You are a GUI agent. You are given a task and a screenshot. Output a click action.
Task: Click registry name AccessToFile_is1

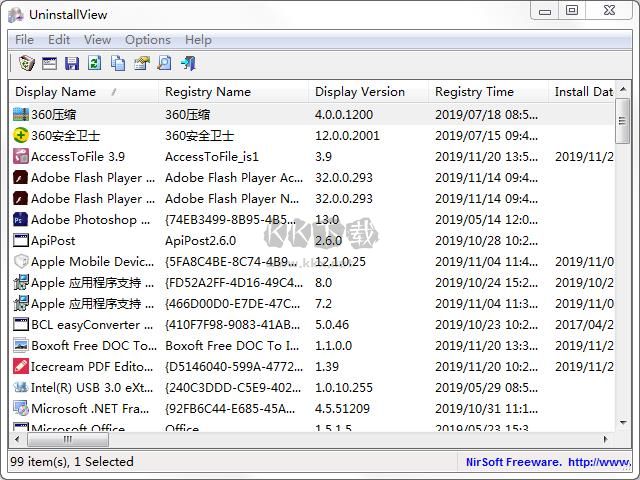click(x=212, y=156)
